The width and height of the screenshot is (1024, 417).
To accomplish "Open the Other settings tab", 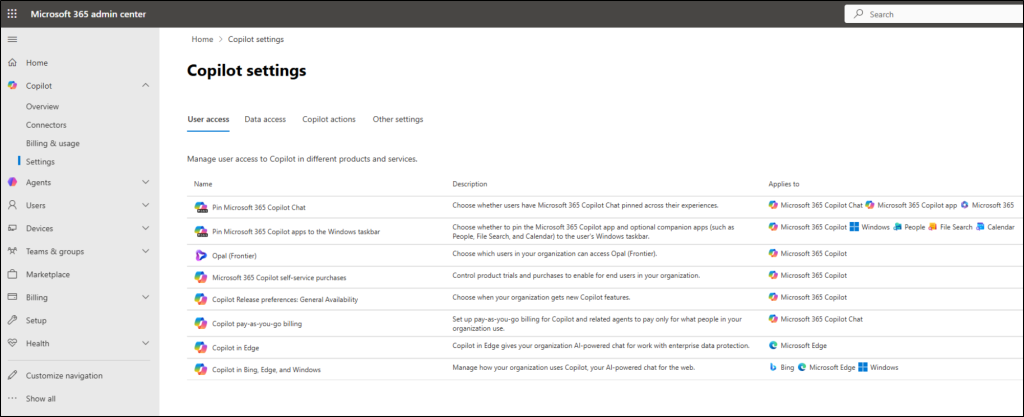I will (x=397, y=119).
